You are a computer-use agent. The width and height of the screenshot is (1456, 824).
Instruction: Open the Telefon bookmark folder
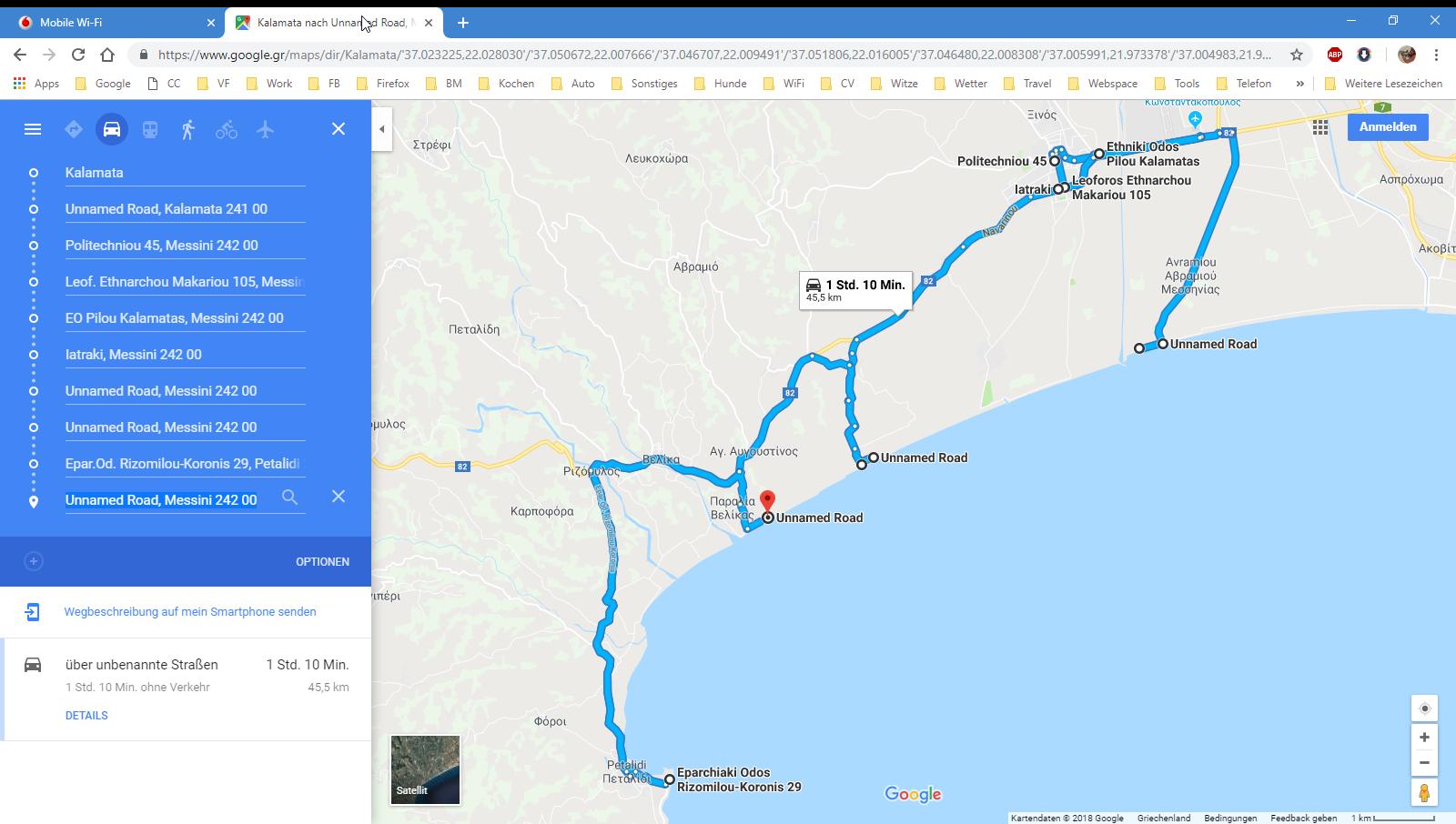(1244, 83)
